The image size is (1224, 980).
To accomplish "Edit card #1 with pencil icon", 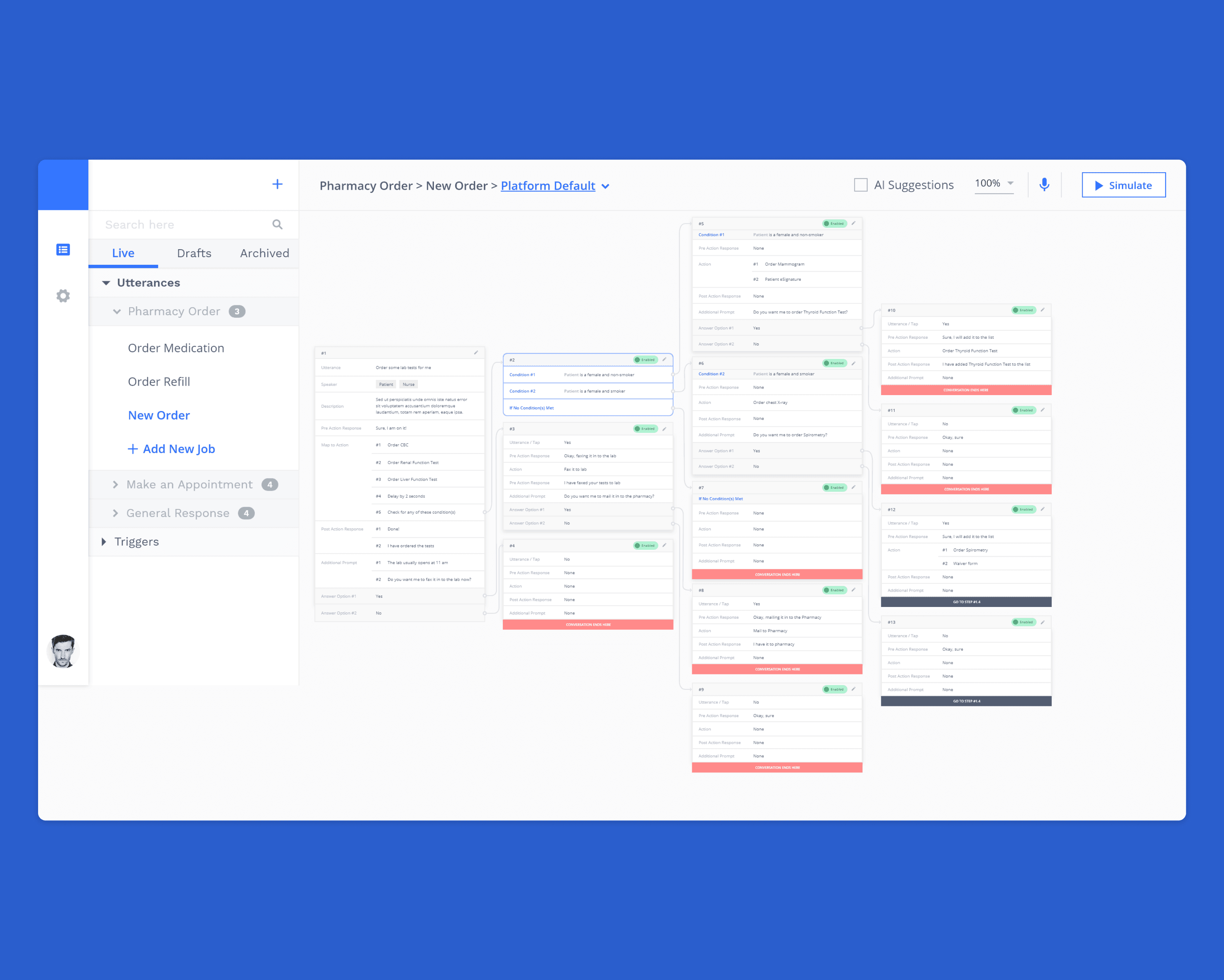I will tap(476, 352).
